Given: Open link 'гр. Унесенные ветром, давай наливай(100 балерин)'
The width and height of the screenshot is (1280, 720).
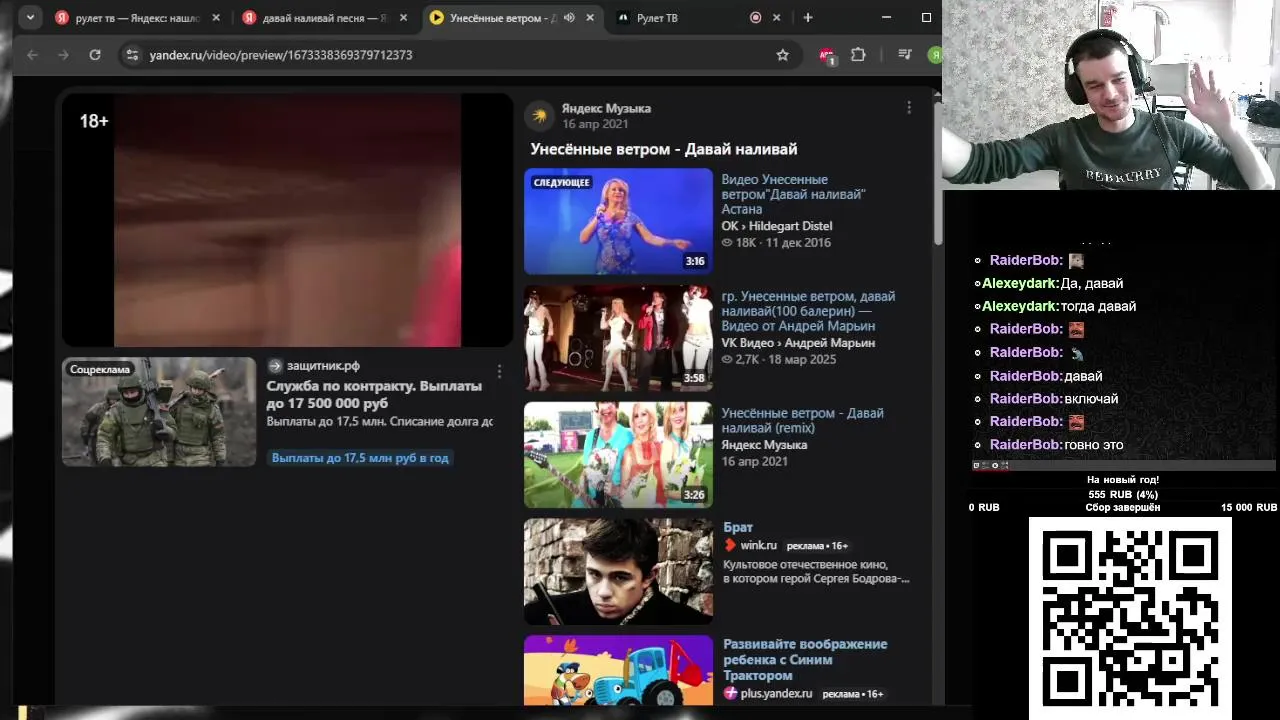Looking at the screenshot, I should [809, 311].
